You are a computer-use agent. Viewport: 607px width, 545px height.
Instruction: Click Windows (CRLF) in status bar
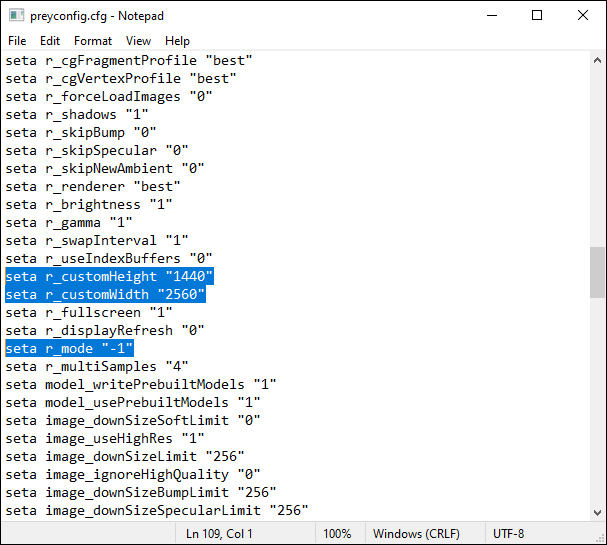click(x=416, y=534)
